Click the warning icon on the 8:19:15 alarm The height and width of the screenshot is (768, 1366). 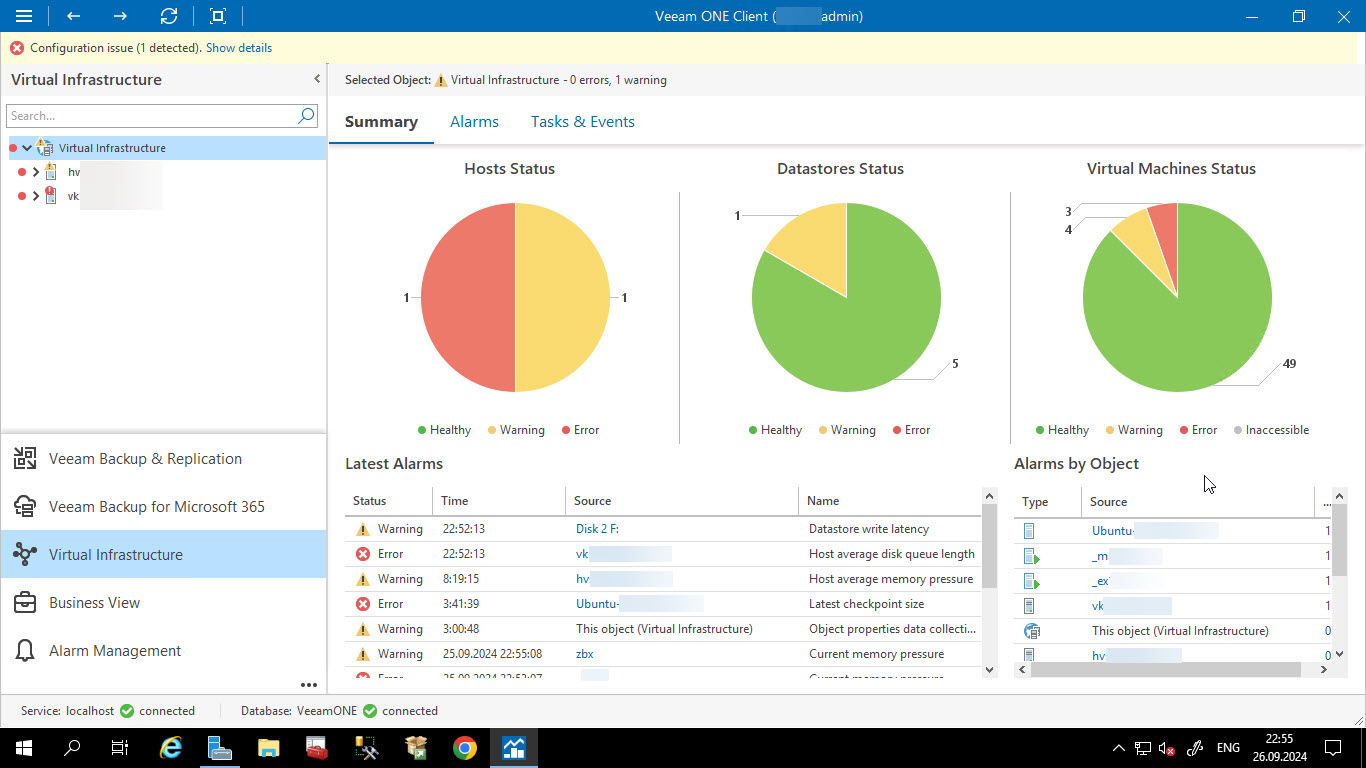click(x=362, y=579)
